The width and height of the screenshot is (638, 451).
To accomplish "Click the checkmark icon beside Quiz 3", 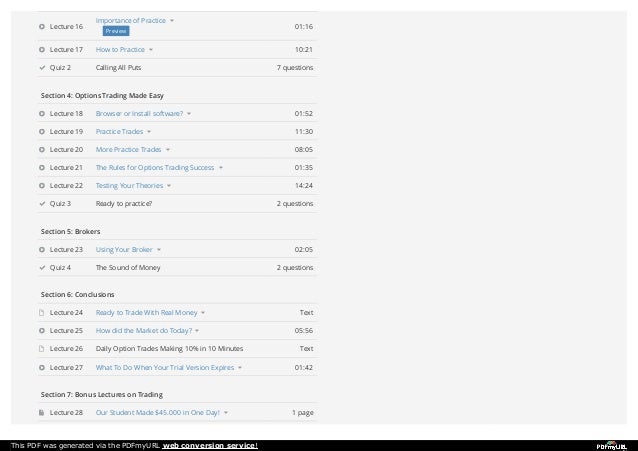I will point(42,204).
